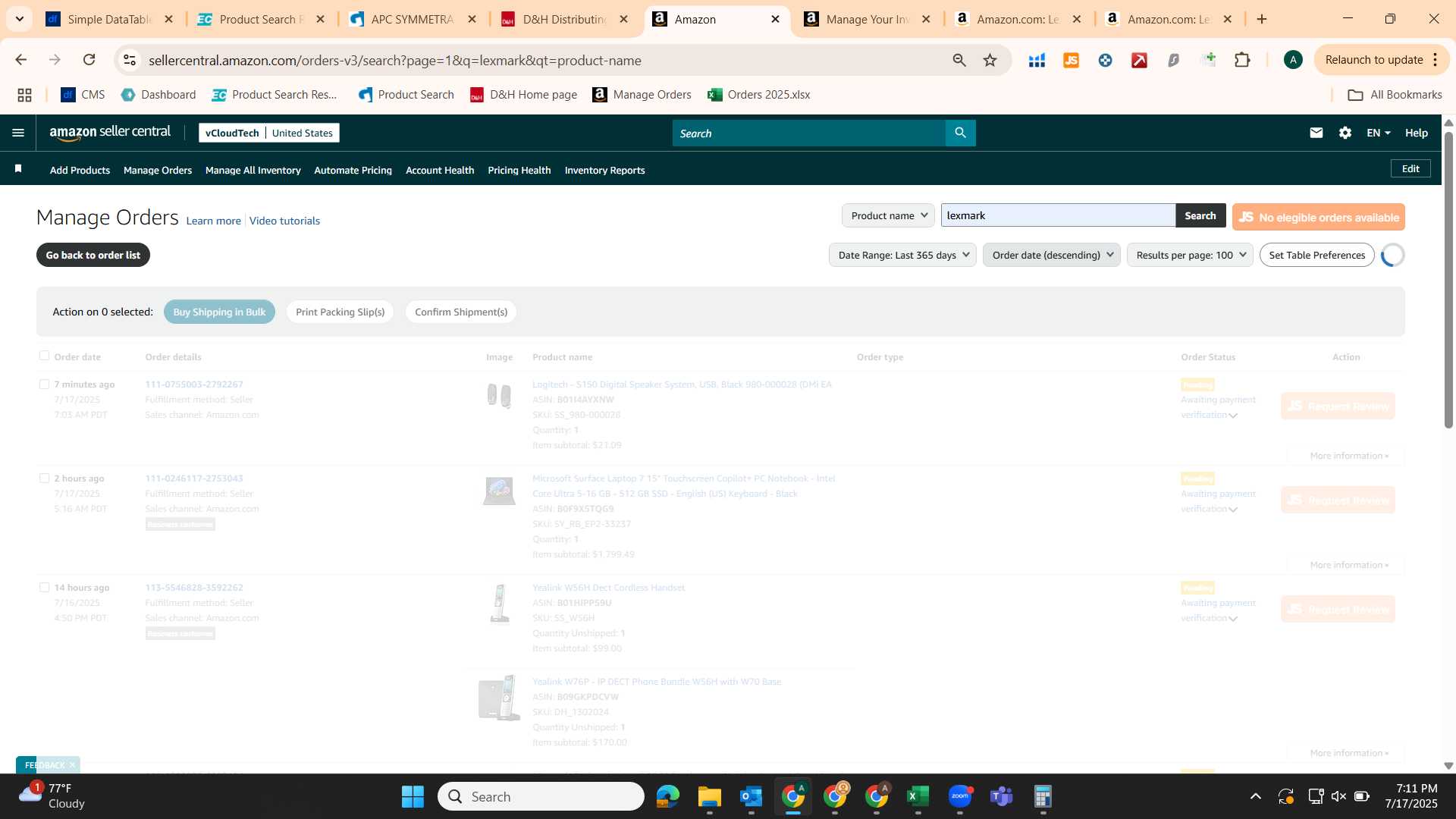The height and width of the screenshot is (819, 1456).
Task: Open the Seller Central hamburger menu
Action: point(18,133)
